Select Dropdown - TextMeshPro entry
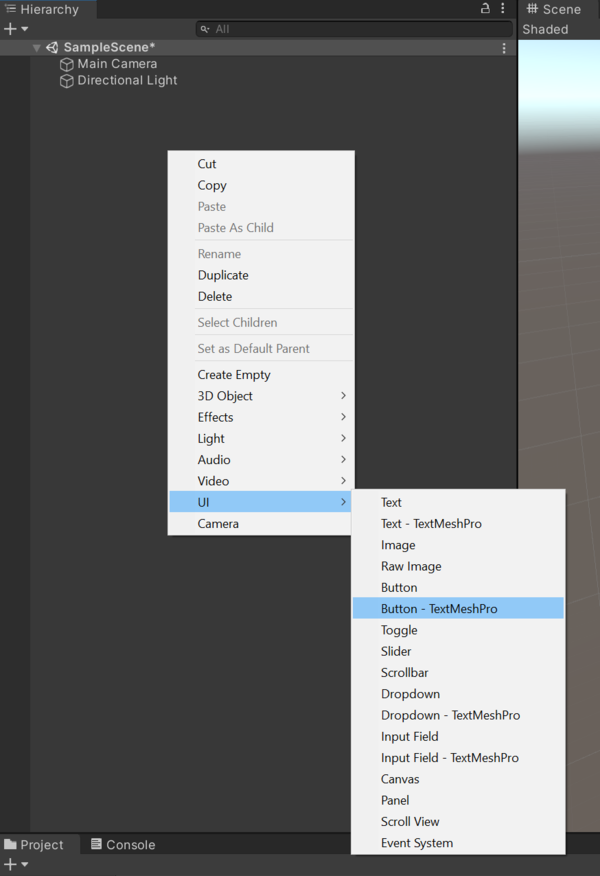Viewport: 600px width, 876px height. point(458,715)
